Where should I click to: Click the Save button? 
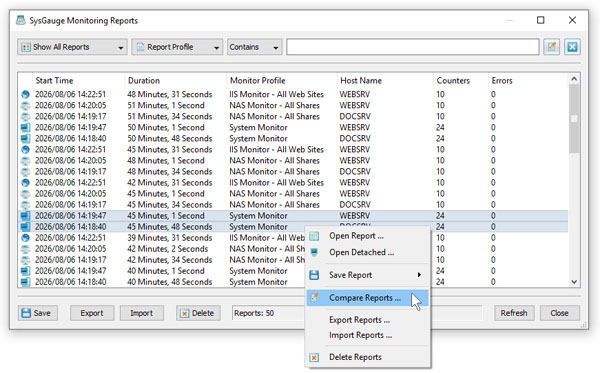[38, 313]
